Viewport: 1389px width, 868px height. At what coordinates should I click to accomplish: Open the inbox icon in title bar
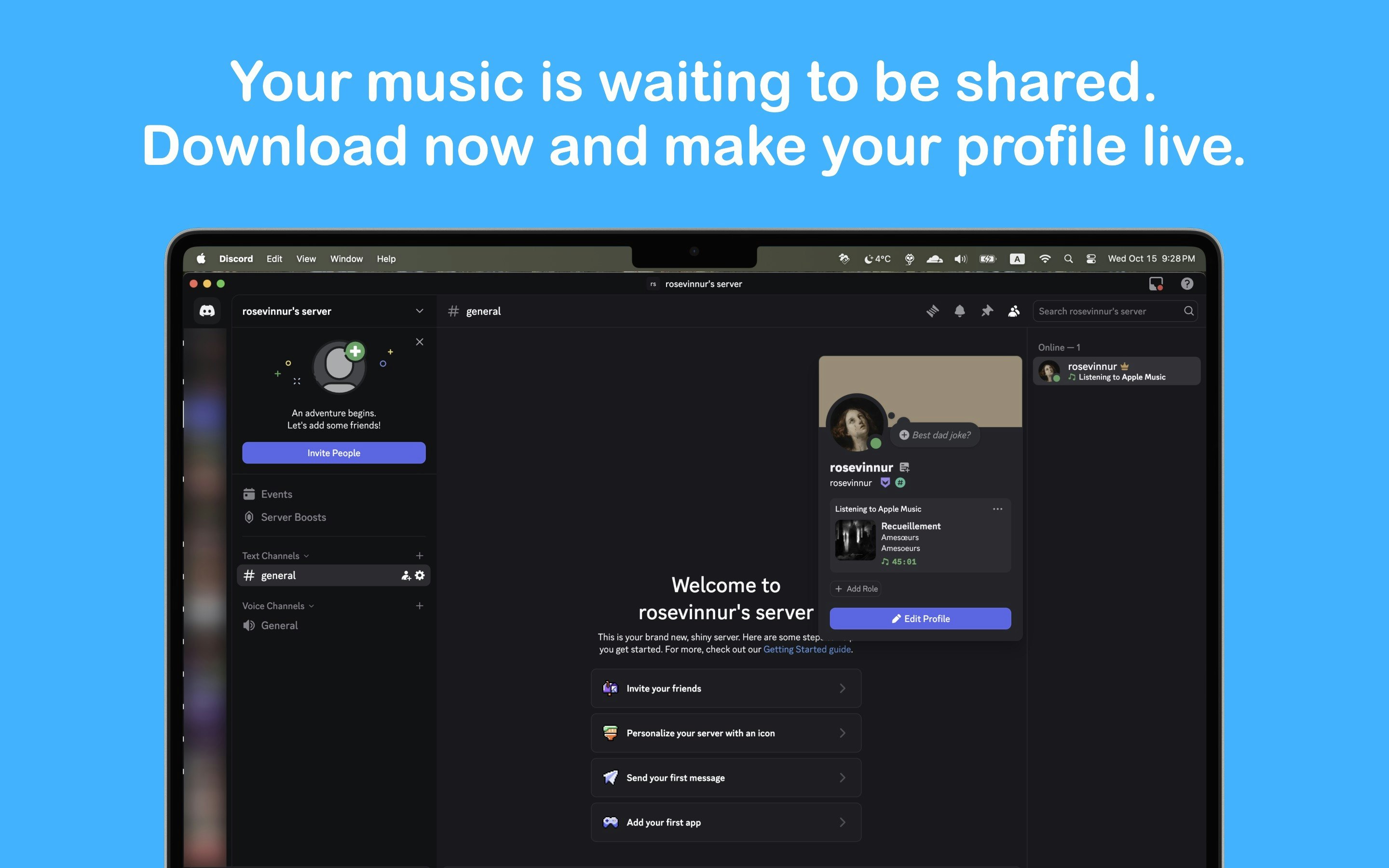1156,284
